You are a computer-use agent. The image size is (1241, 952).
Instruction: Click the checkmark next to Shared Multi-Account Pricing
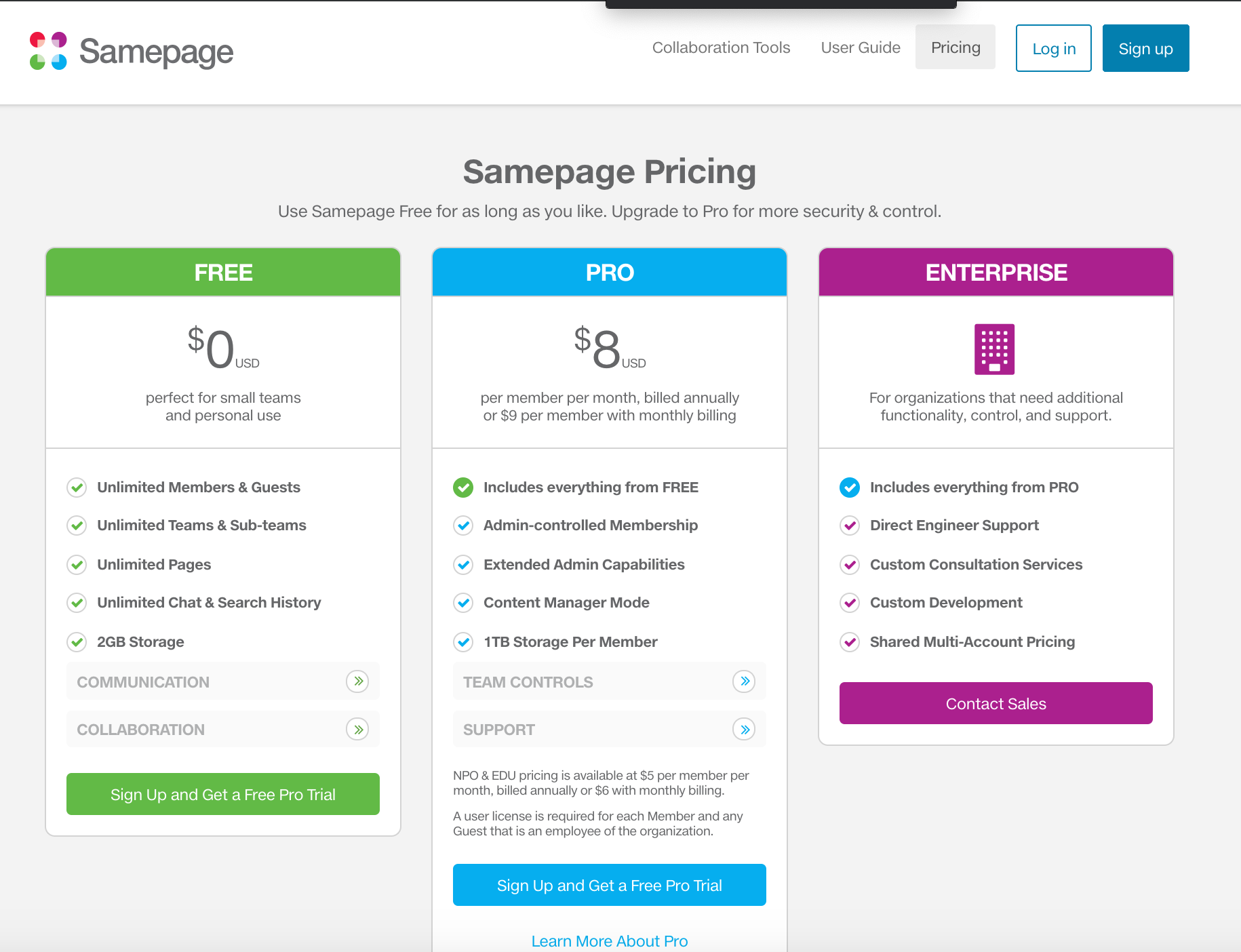pyautogui.click(x=850, y=641)
